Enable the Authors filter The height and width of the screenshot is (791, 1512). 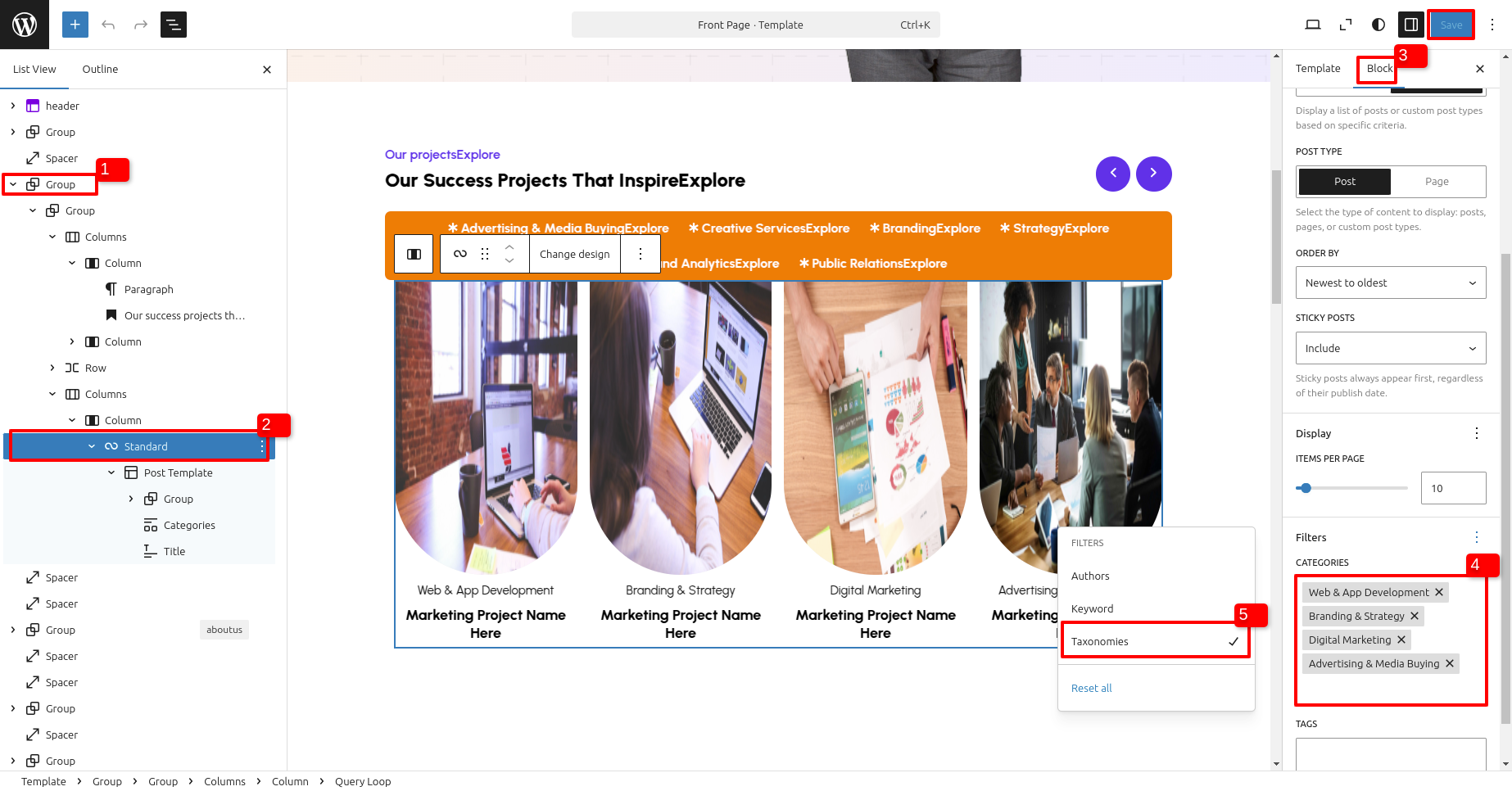point(1155,576)
